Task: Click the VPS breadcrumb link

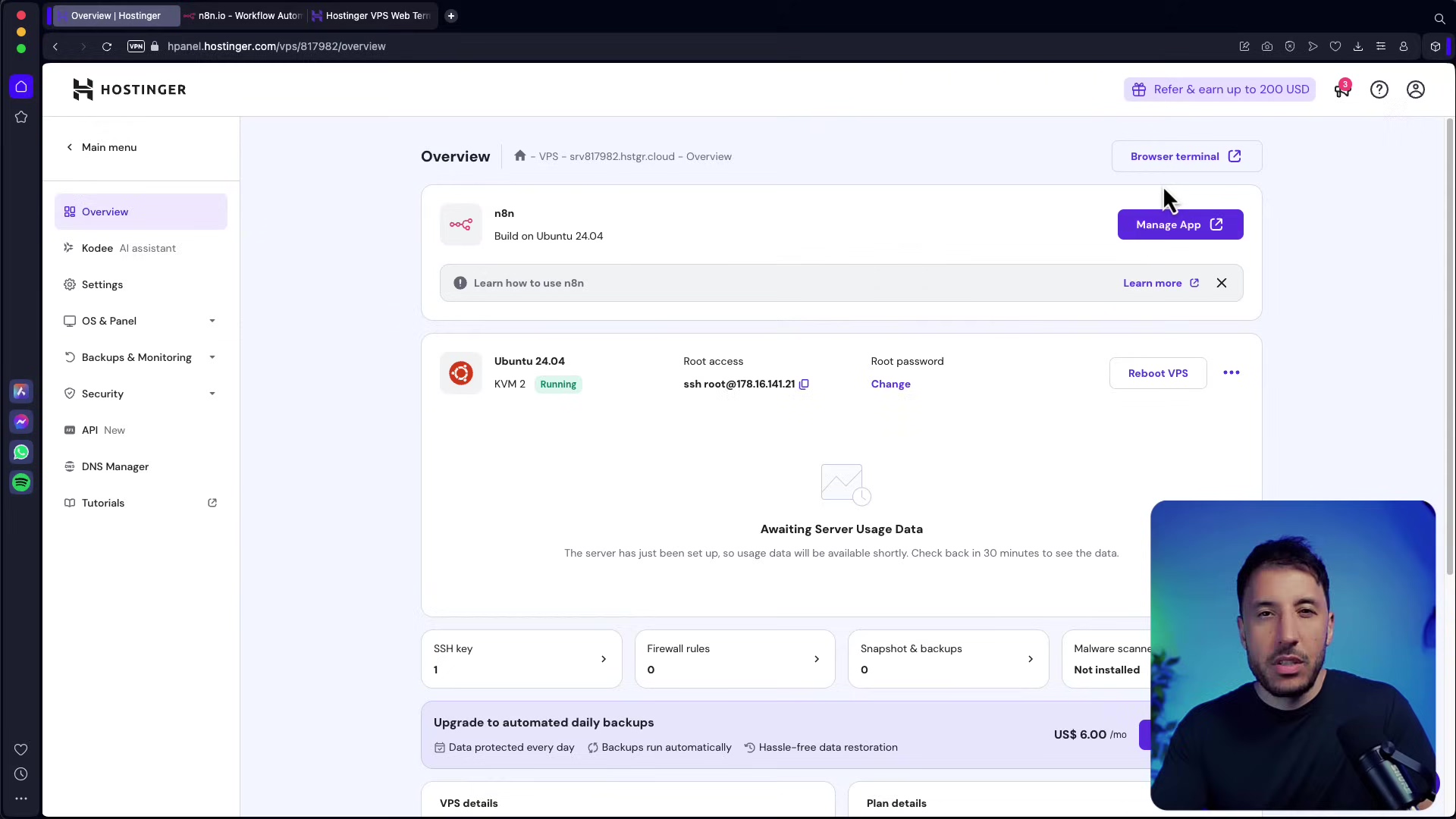Action: click(x=548, y=156)
